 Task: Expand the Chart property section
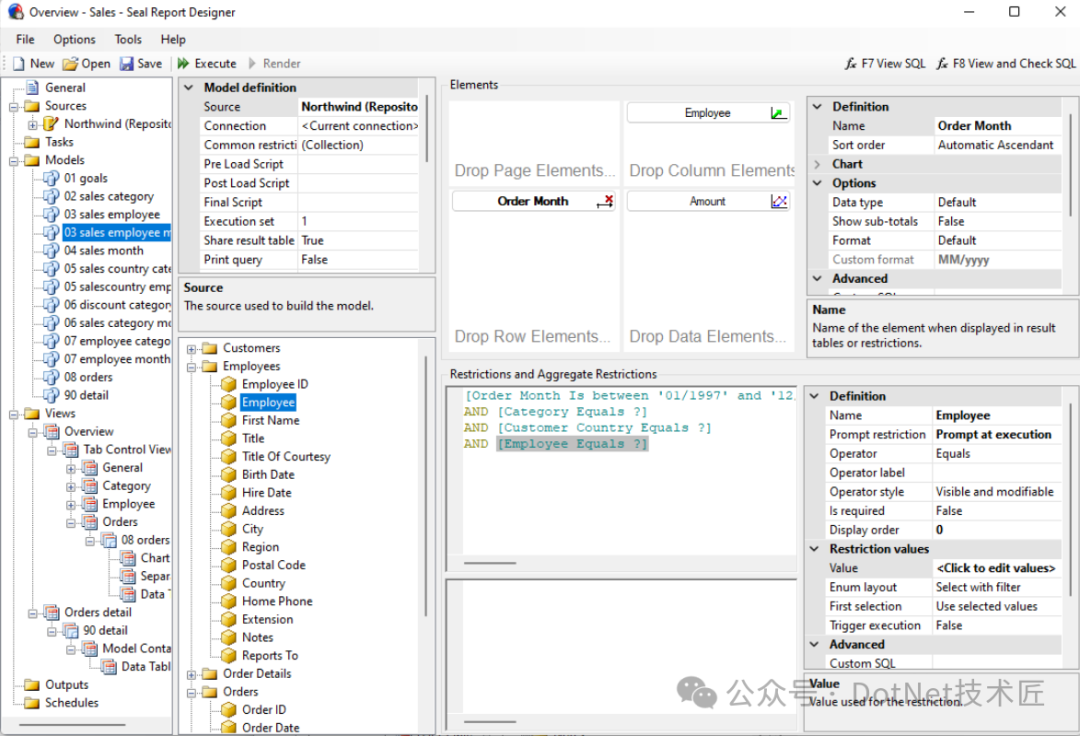coord(817,164)
